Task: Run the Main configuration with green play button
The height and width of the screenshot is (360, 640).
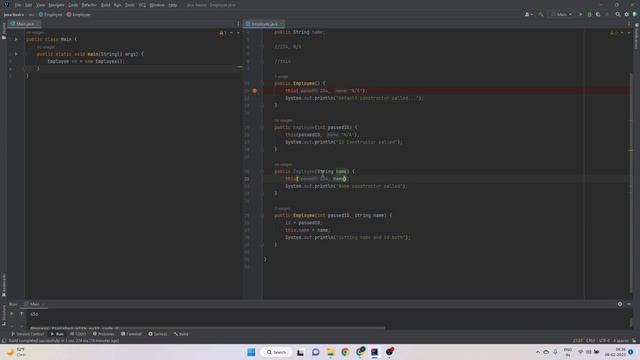Action: (x=581, y=14)
